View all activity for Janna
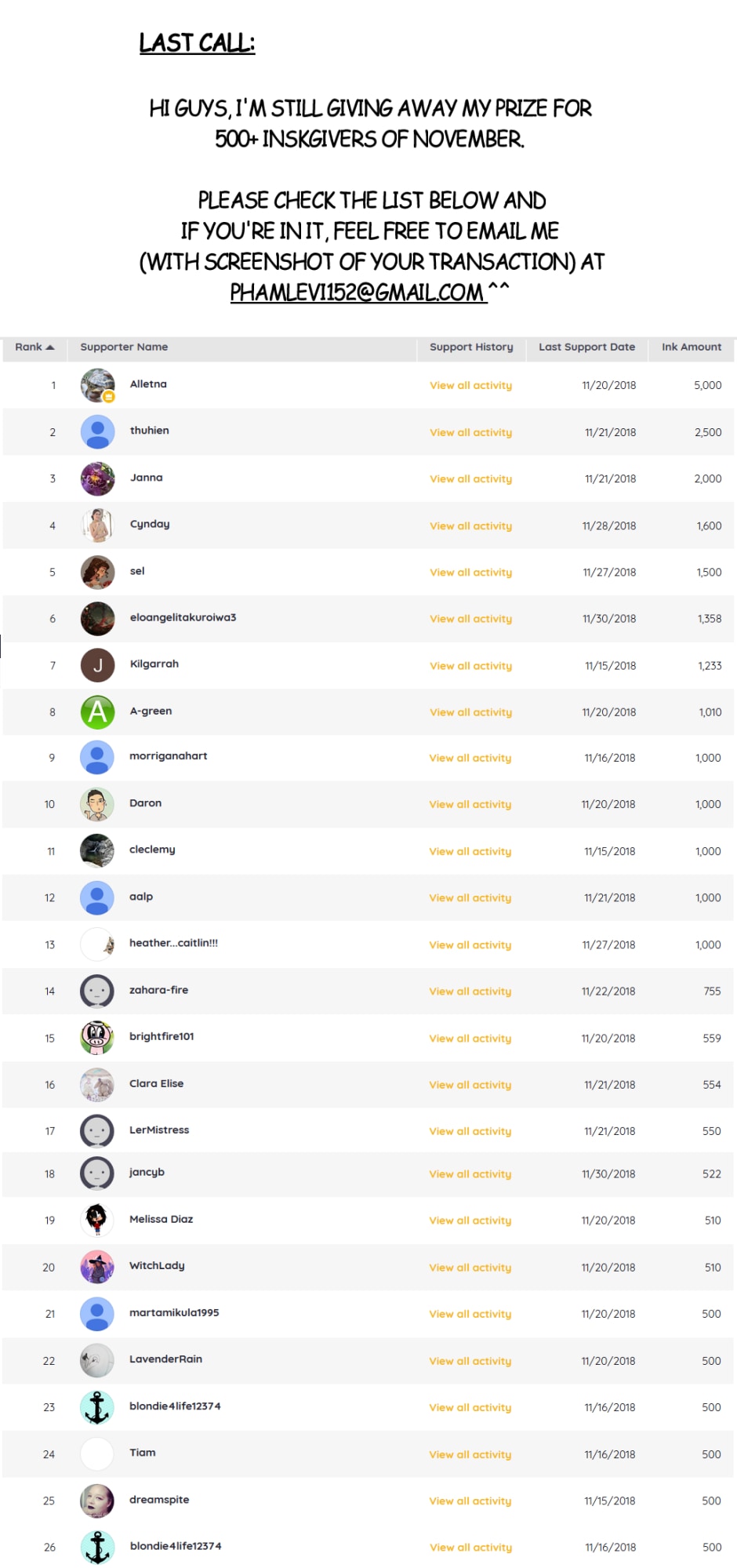Screen dimensions: 737x1568 (x=470, y=479)
